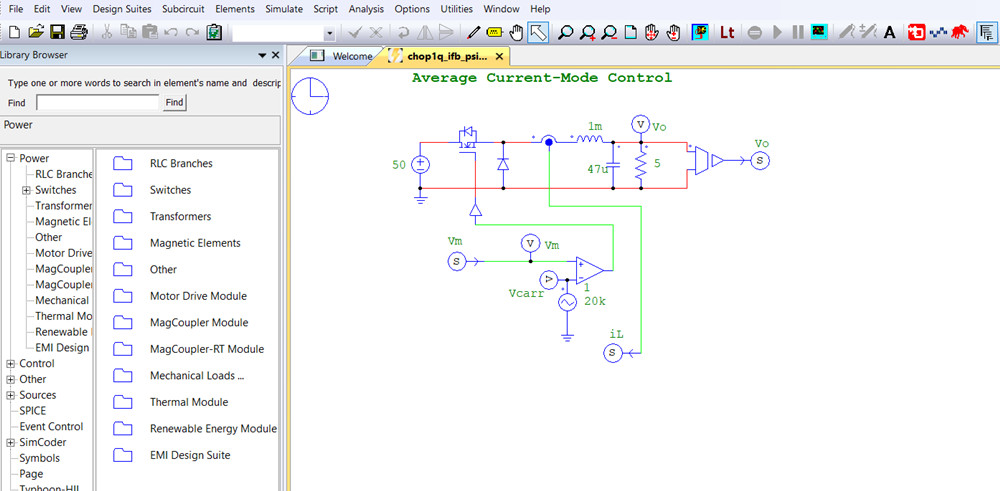
Task: Activate the arrow selection tool
Action: [538, 33]
